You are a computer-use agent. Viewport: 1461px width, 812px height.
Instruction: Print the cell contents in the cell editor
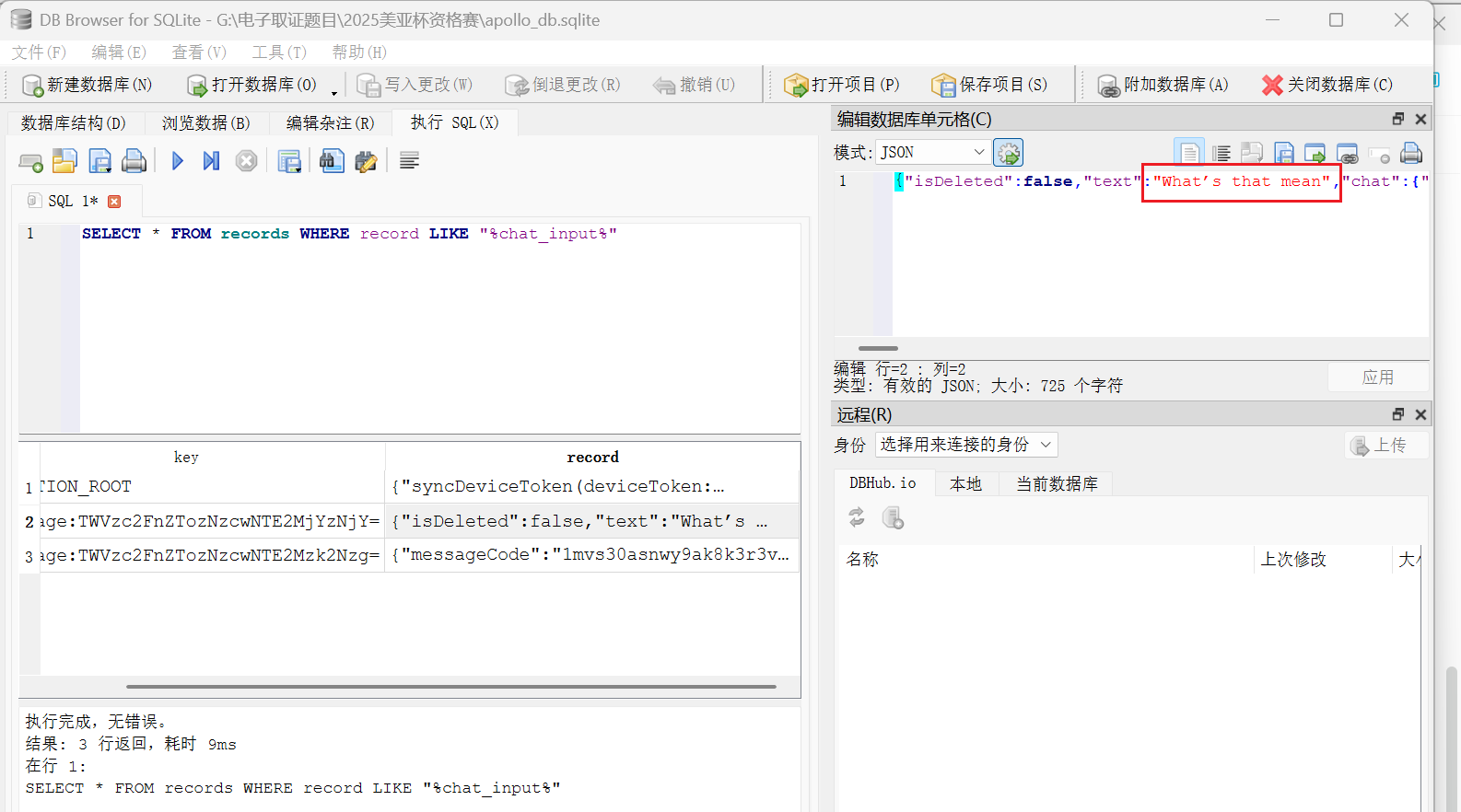(x=1410, y=153)
